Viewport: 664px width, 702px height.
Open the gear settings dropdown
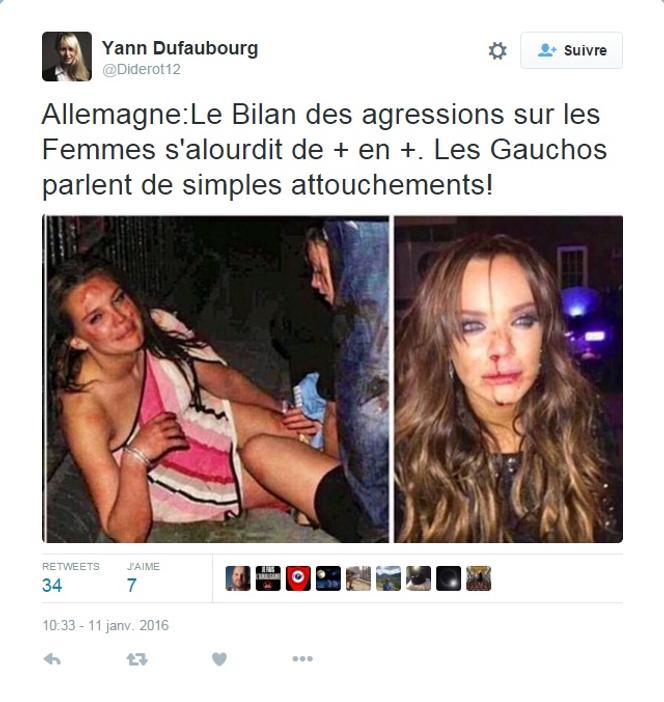(497, 51)
